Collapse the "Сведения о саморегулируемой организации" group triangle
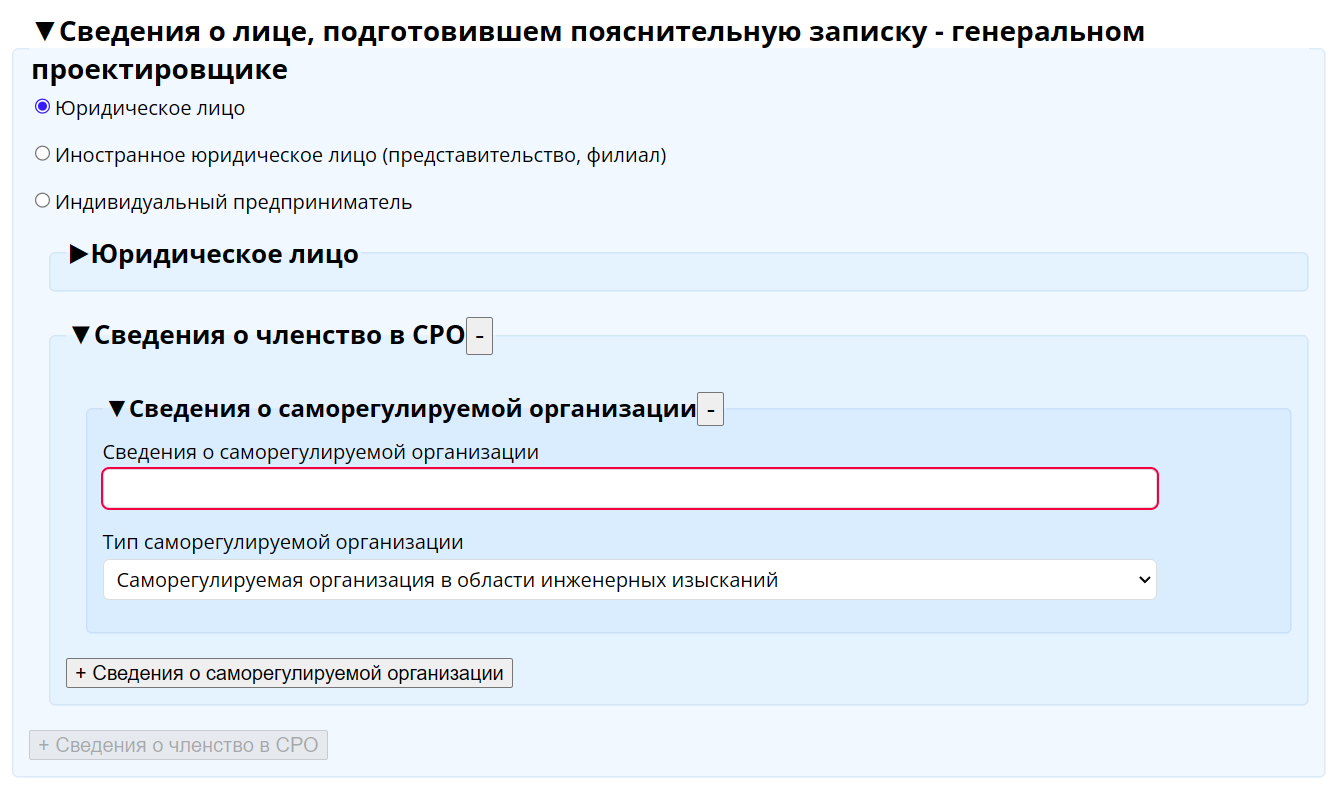The width and height of the screenshot is (1336, 785). tap(116, 409)
